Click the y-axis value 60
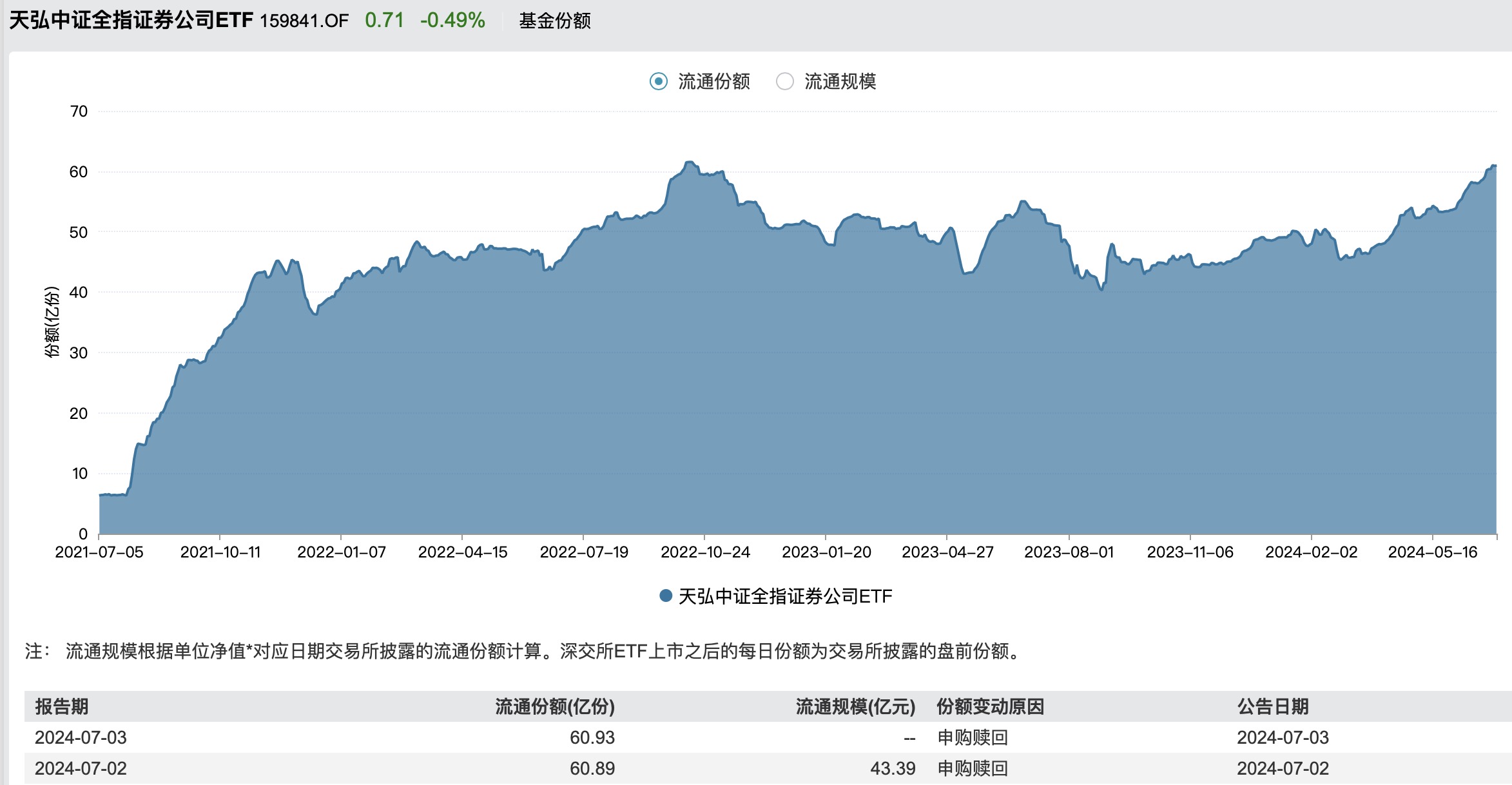This screenshot has width=1512, height=785. coord(79,171)
